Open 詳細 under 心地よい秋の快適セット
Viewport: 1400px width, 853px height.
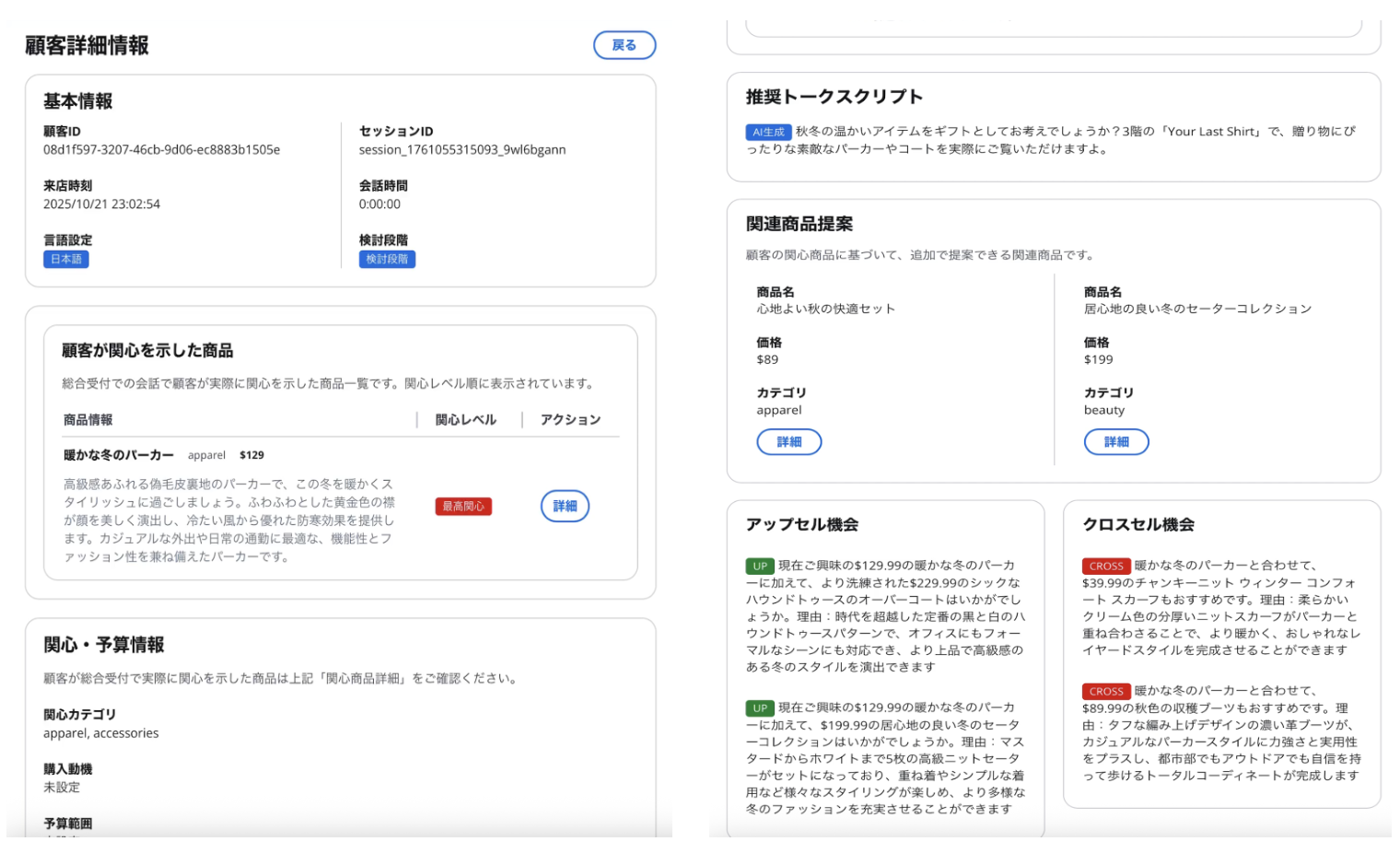tap(788, 442)
